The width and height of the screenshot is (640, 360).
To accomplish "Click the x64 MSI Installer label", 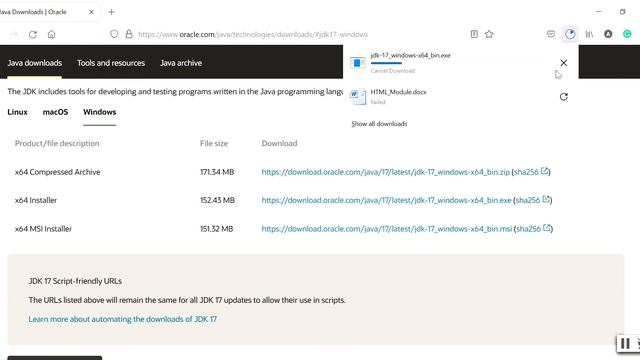I will [x=43, y=229].
